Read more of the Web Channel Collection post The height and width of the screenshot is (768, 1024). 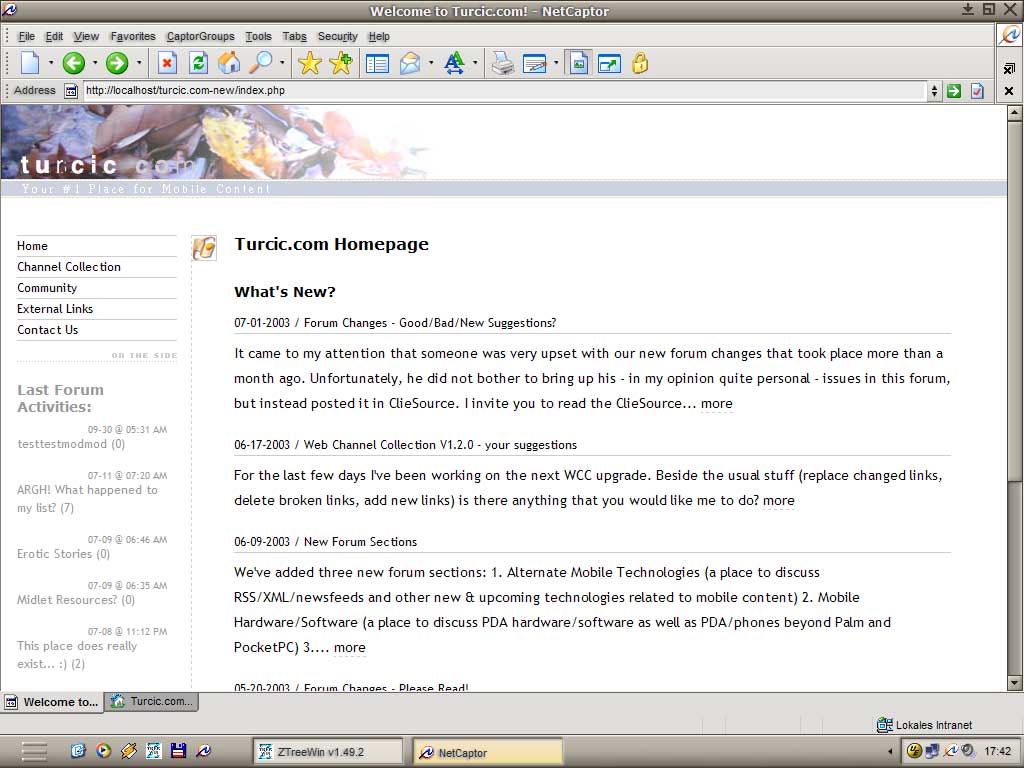[778, 501]
